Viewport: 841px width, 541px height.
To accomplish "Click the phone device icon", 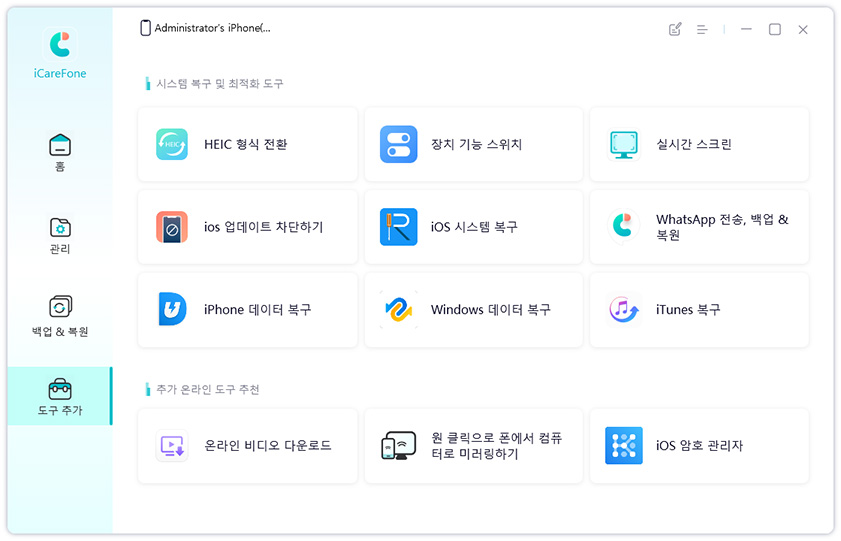I will coord(145,28).
